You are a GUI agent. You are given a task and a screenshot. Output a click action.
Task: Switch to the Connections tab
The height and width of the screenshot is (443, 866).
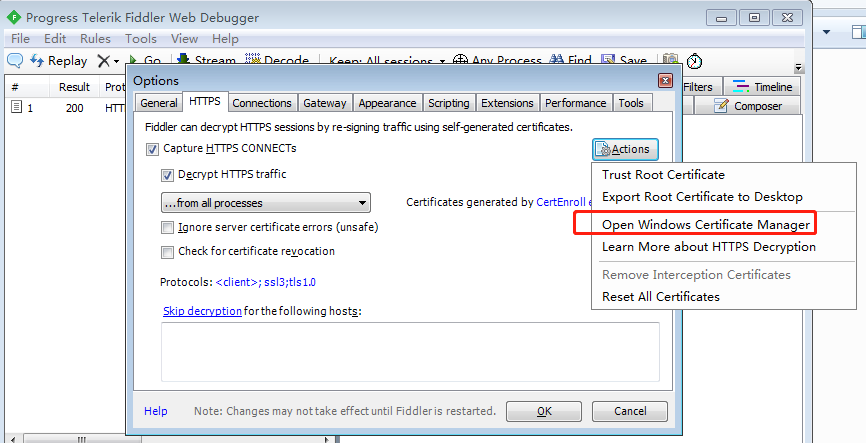pos(262,103)
